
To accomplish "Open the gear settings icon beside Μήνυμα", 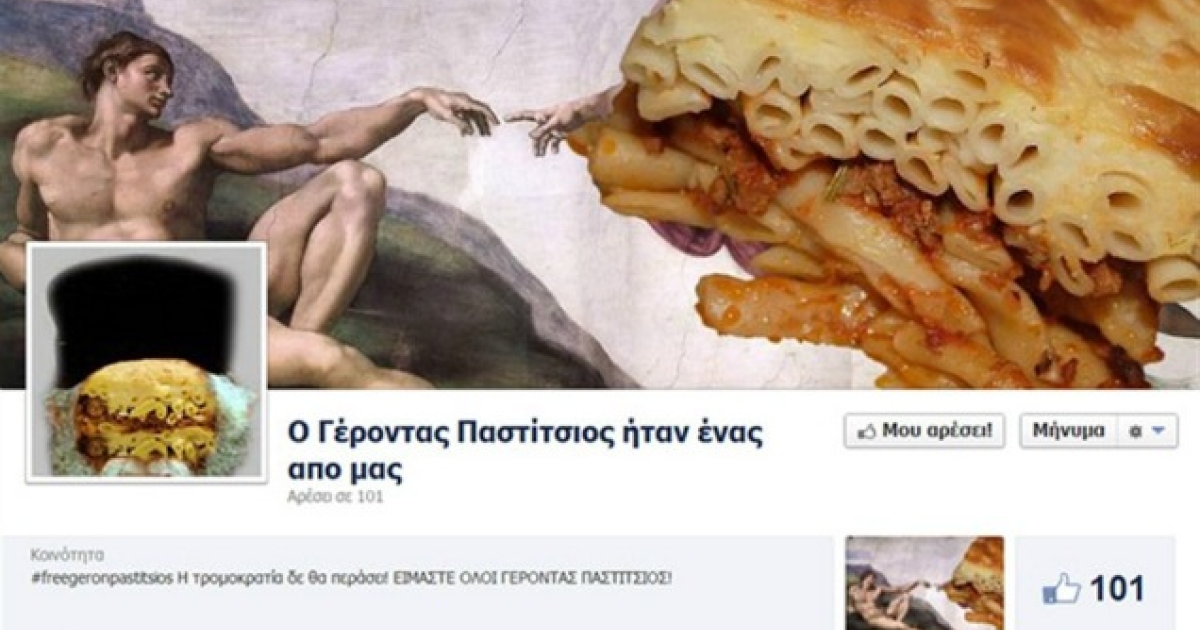I will tap(1134, 431).
